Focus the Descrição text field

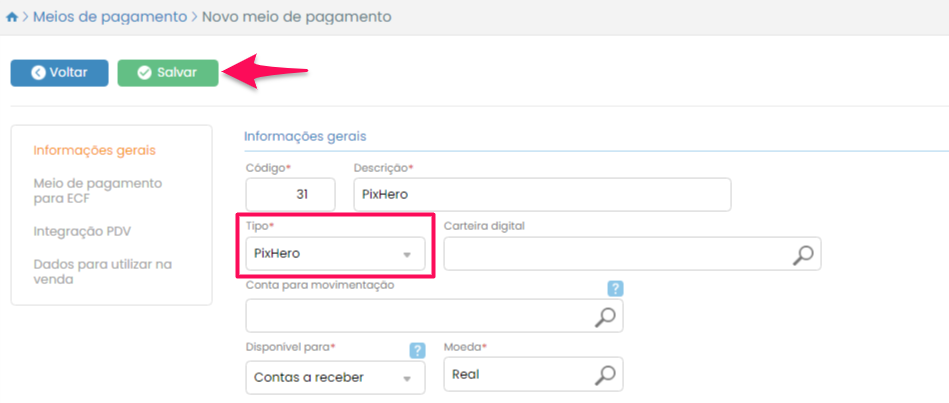(542, 195)
